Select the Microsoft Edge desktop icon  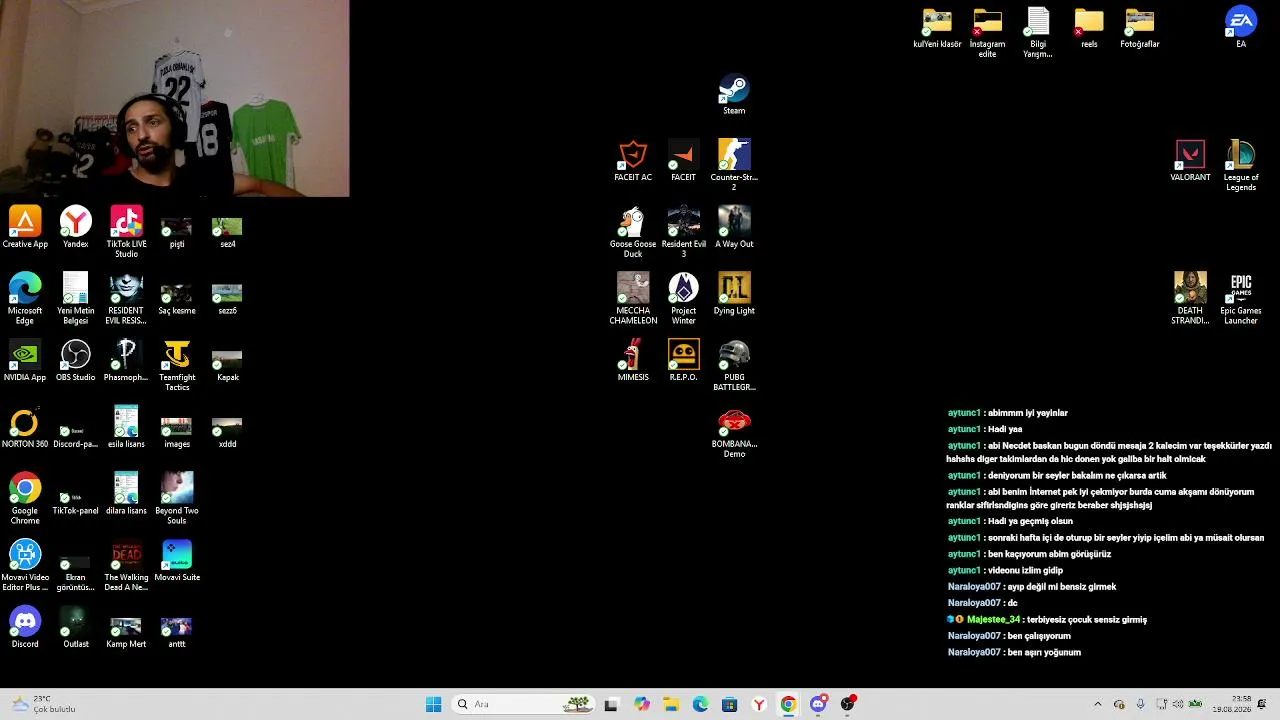tap(25, 299)
